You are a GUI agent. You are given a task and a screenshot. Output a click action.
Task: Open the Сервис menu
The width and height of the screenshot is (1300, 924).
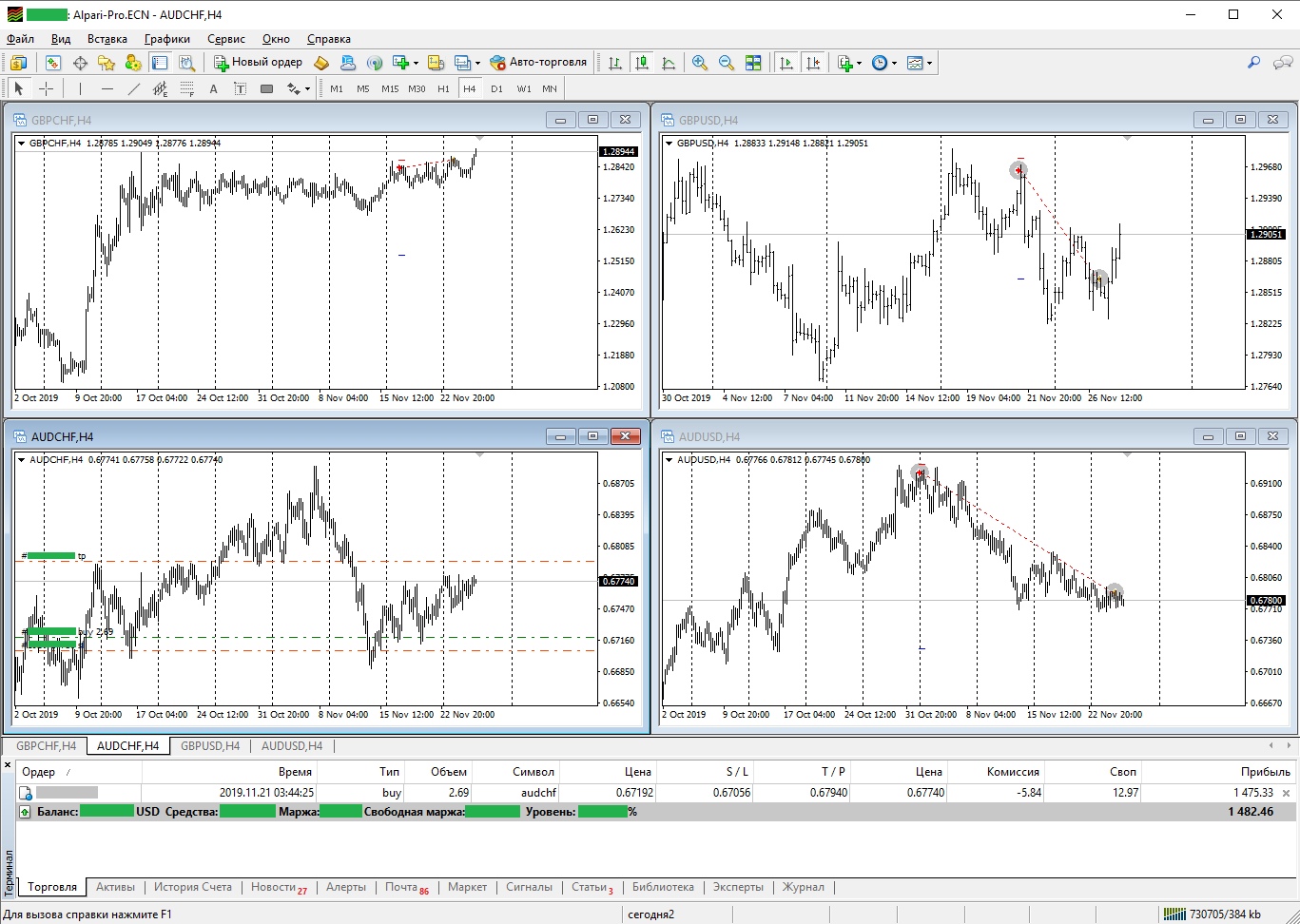pos(226,39)
